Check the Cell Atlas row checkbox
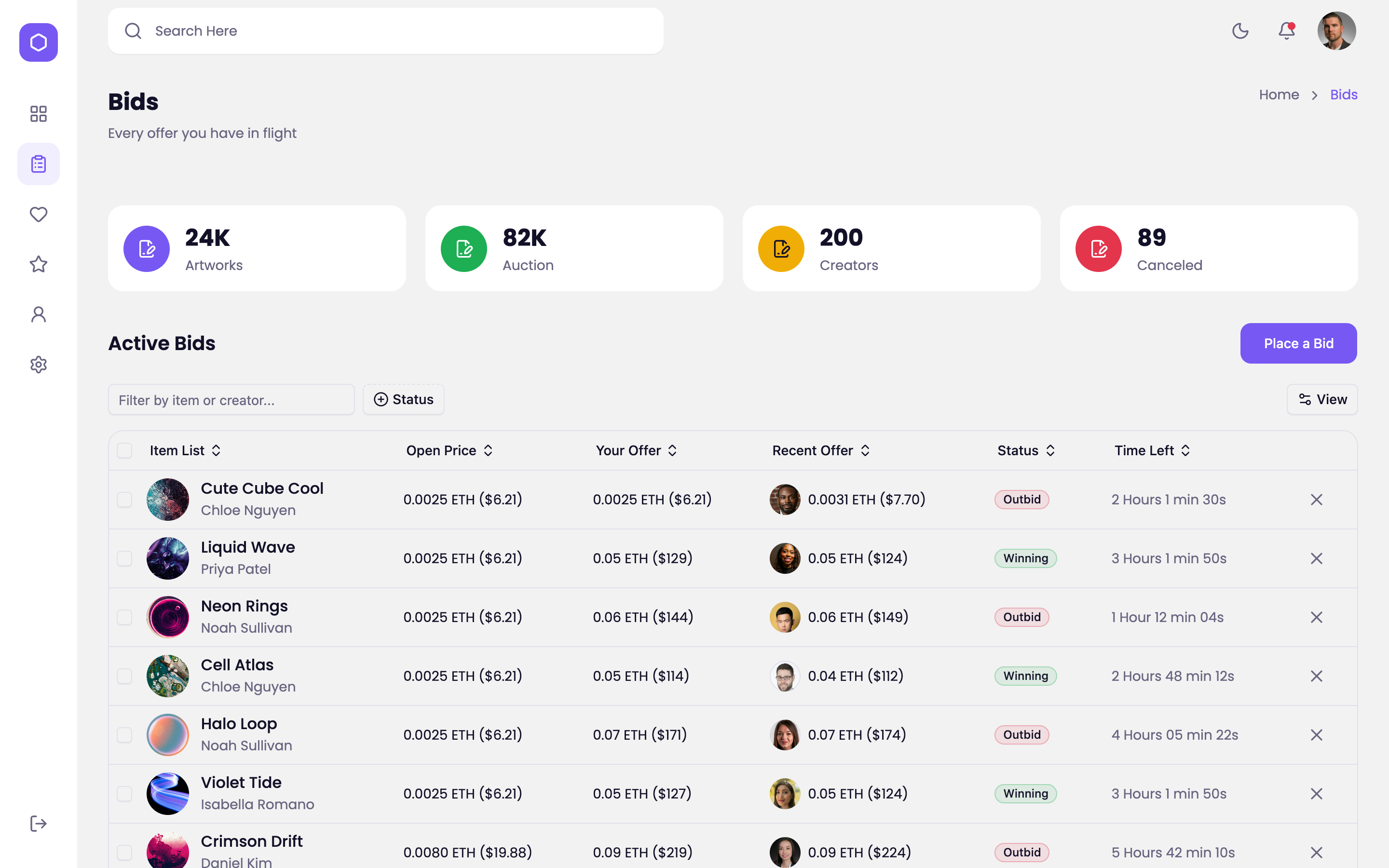1389x868 pixels. tap(124, 676)
